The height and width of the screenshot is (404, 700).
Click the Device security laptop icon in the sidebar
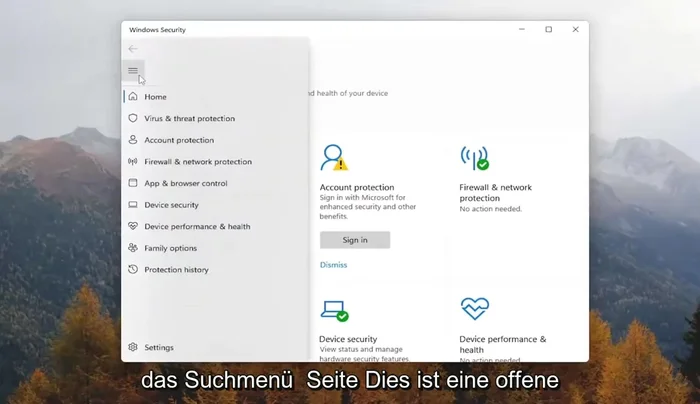133,204
